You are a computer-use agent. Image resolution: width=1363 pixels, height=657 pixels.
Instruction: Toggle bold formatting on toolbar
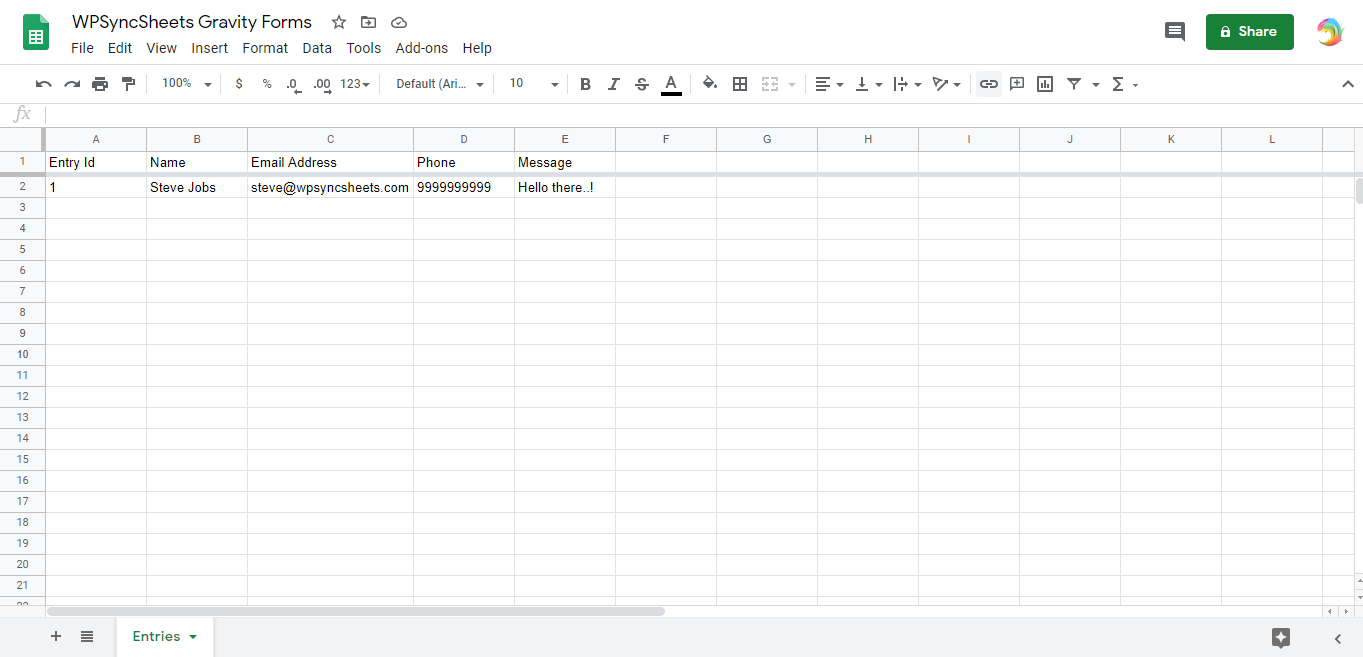click(x=585, y=84)
